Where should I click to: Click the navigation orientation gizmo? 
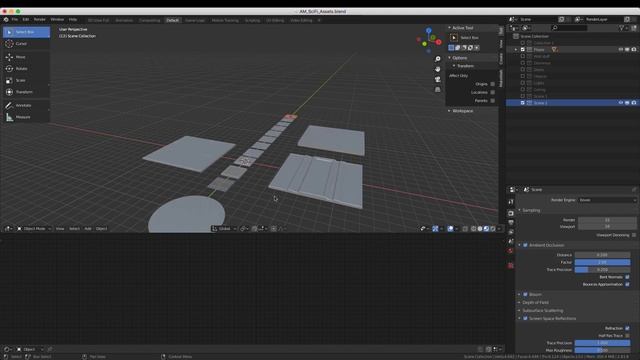pyautogui.click(x=429, y=40)
